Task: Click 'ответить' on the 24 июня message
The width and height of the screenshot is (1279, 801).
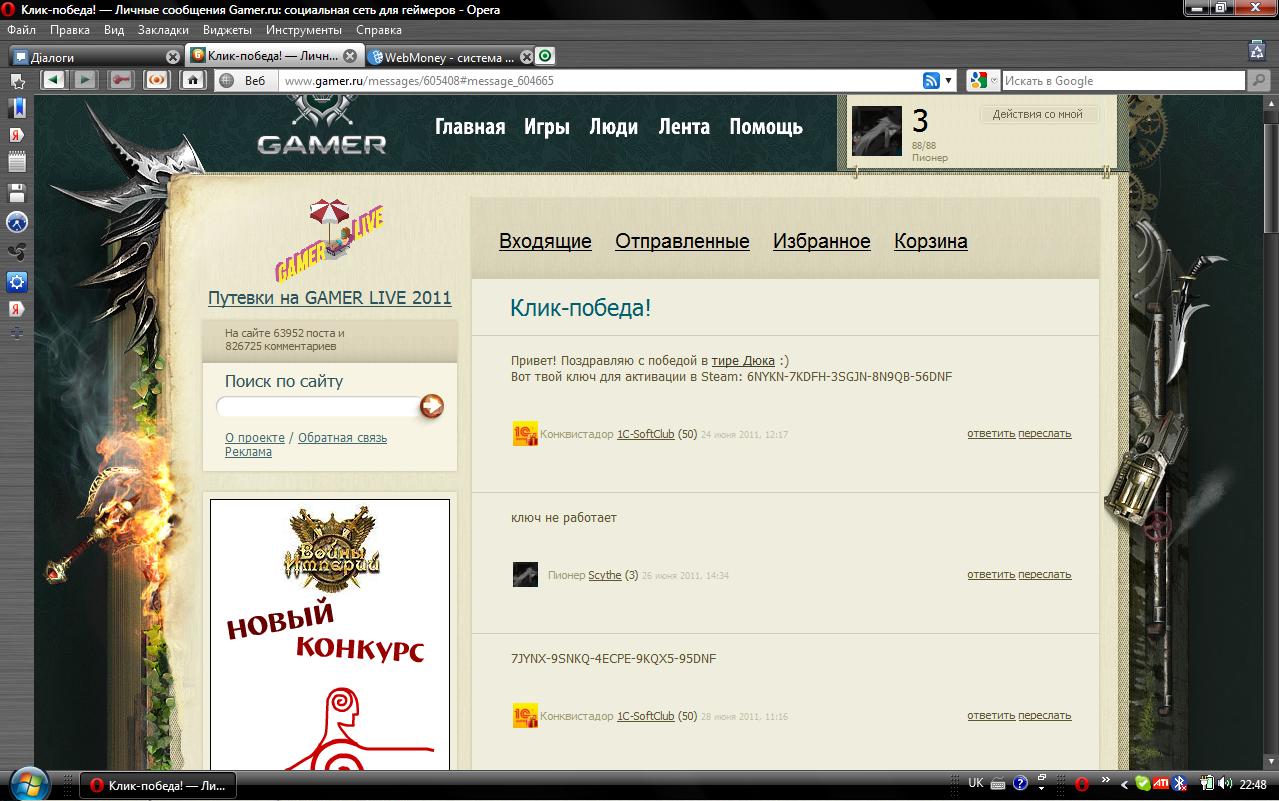Action: point(991,433)
